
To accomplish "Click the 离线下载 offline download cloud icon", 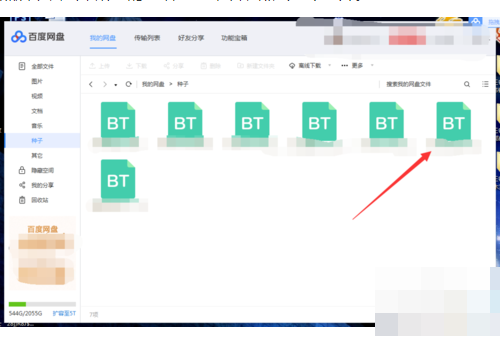I will 292,66.
